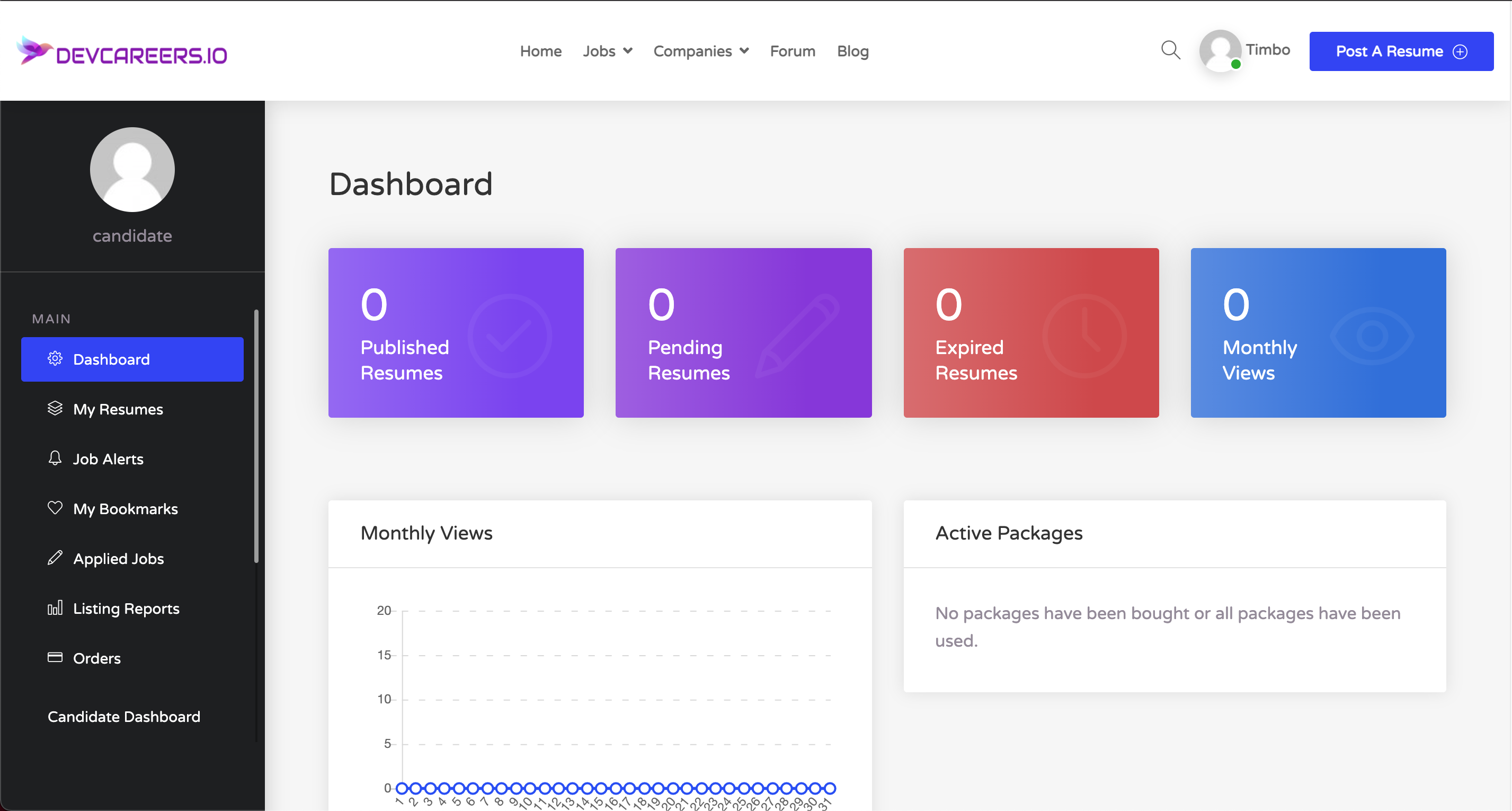Screen dimensions: 1512x811
Task: Click the My Resumes layers icon
Action: coord(55,408)
